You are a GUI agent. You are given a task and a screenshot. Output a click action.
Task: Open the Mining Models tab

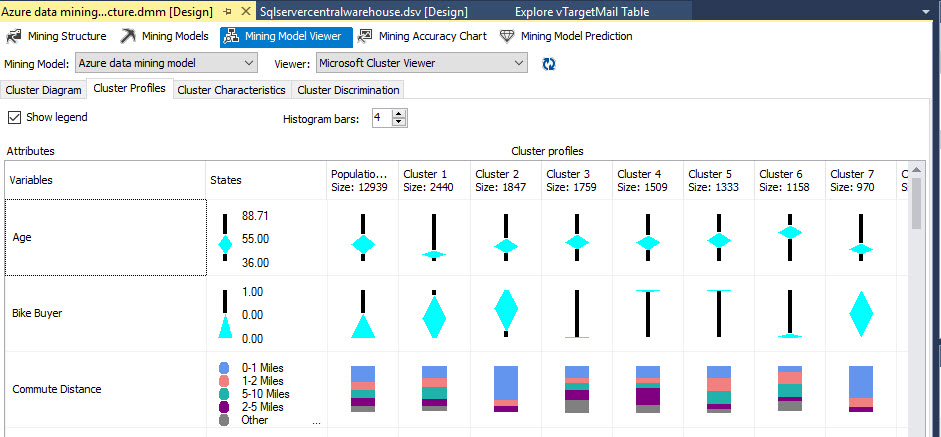(164, 37)
